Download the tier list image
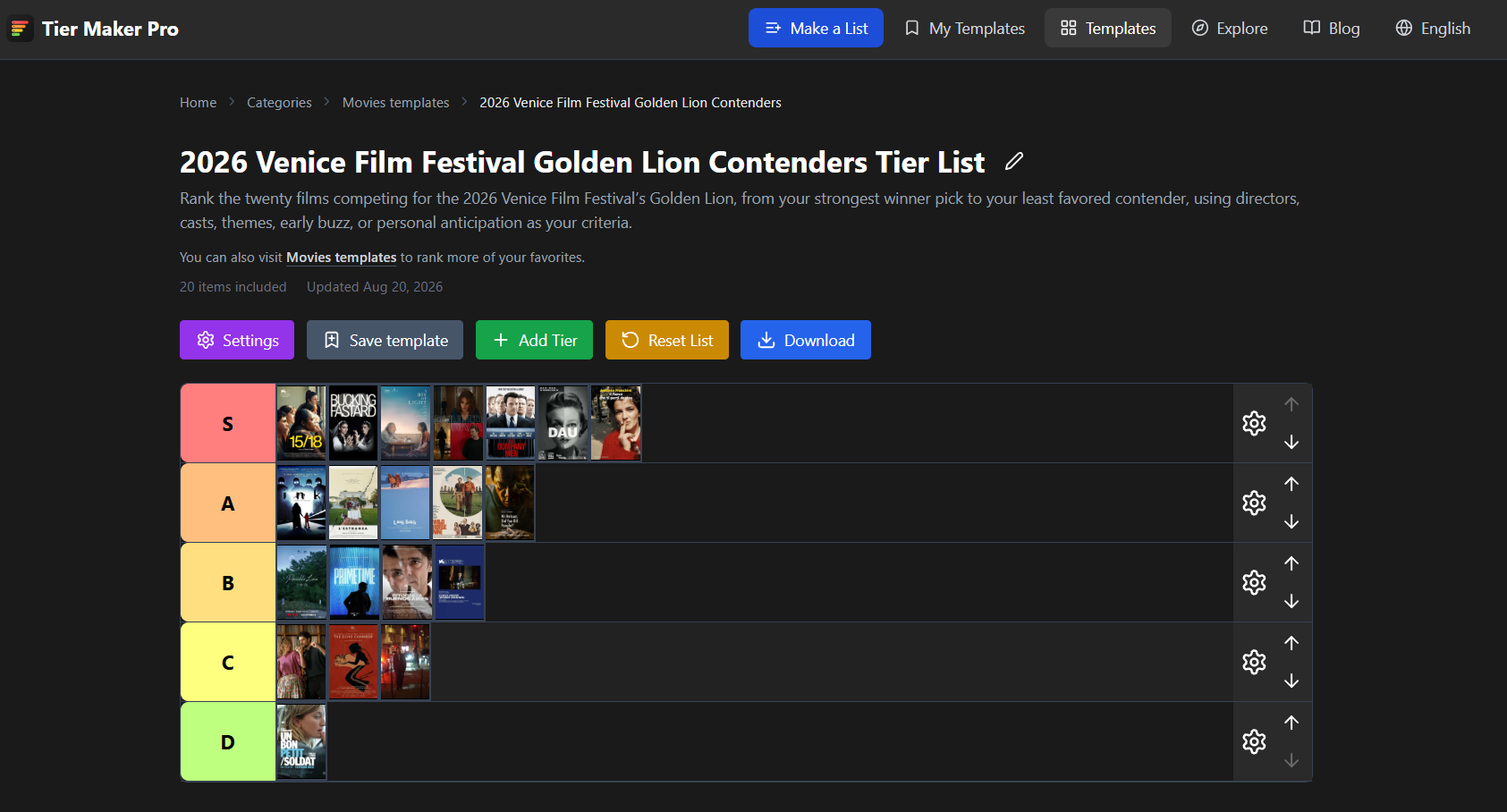Image resolution: width=1507 pixels, height=812 pixels. [x=806, y=340]
